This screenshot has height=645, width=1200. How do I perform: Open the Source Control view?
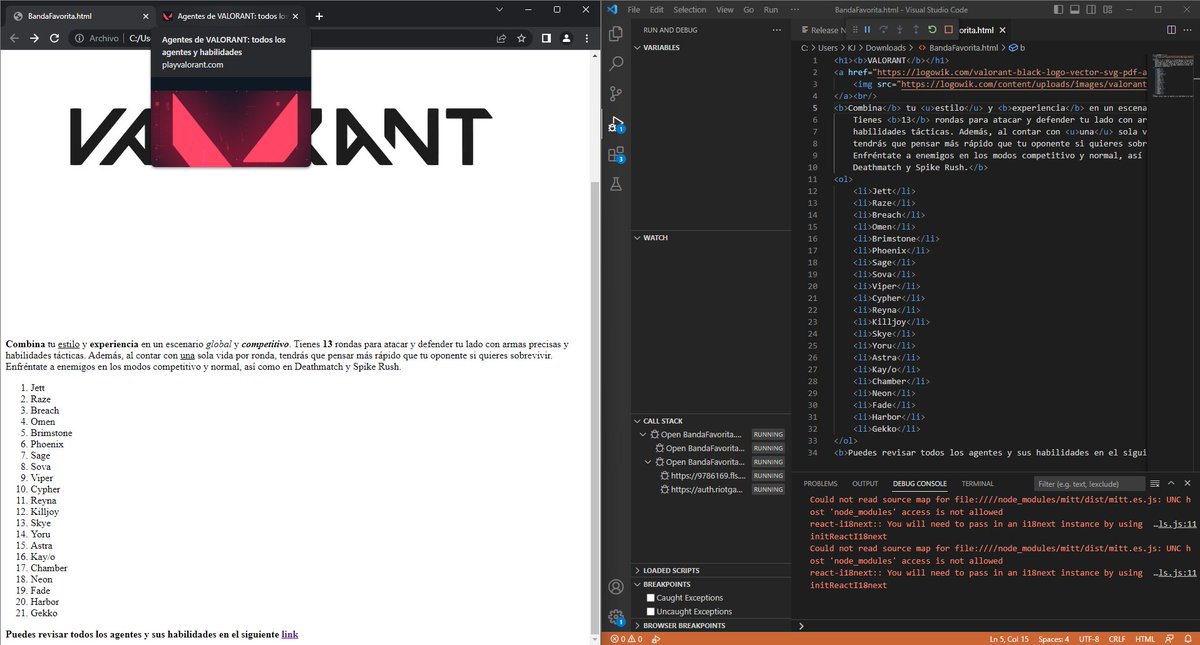616,94
